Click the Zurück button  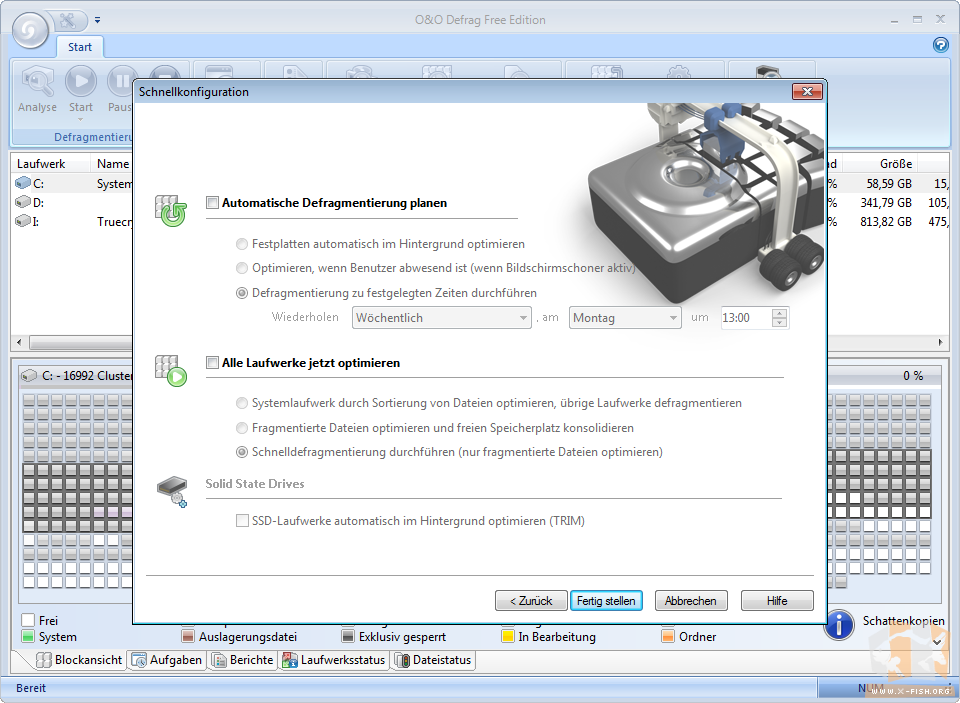531,601
